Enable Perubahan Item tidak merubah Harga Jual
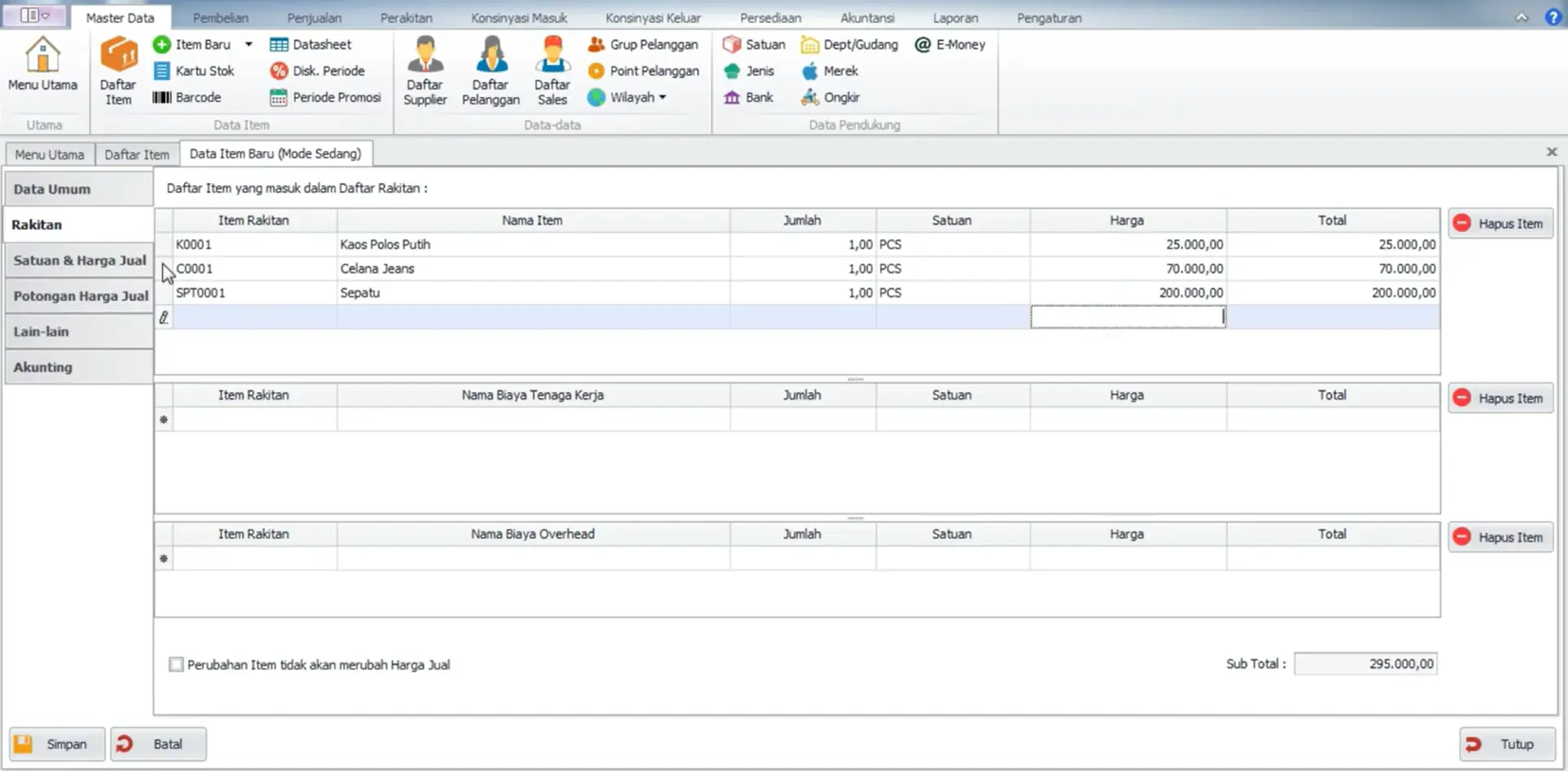 [x=176, y=665]
